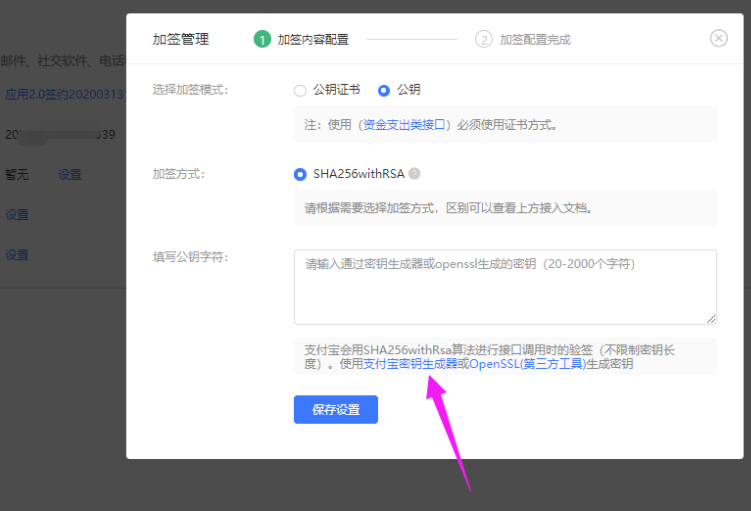Open the 应用2.0签约 link in background
This screenshot has width=751, height=511.
click(x=62, y=94)
